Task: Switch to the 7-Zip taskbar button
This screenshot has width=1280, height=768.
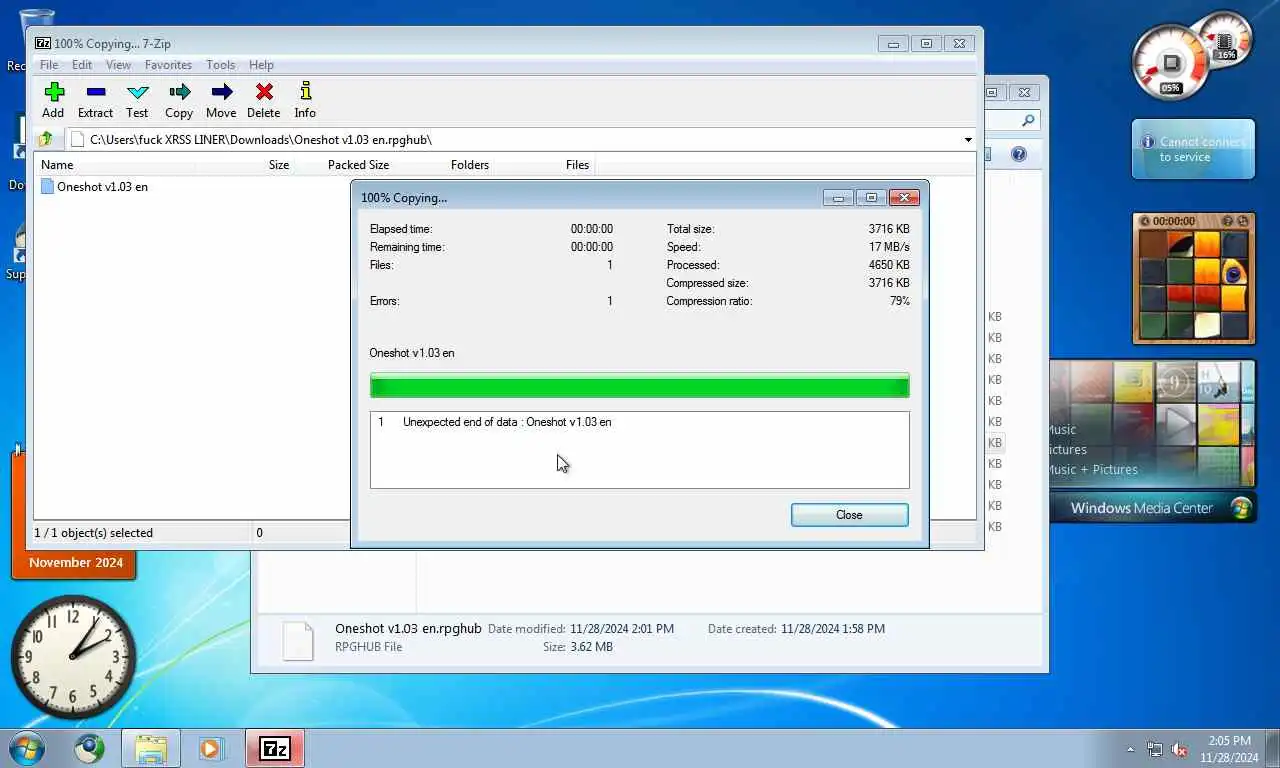Action: pyautogui.click(x=275, y=748)
